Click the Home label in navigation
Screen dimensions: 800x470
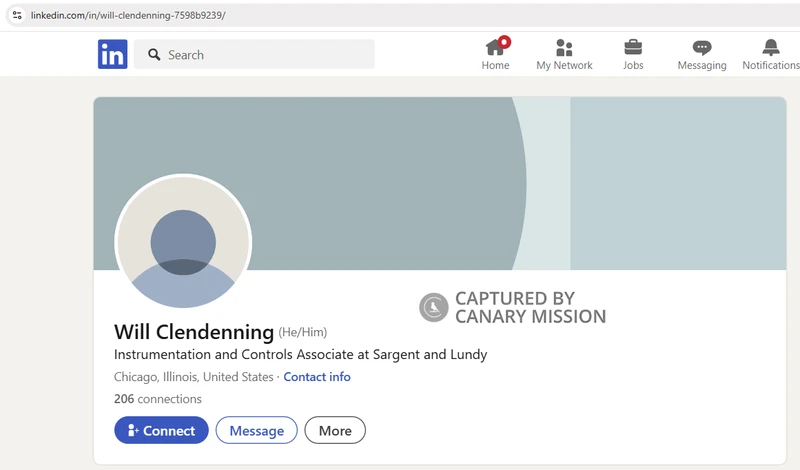495,65
